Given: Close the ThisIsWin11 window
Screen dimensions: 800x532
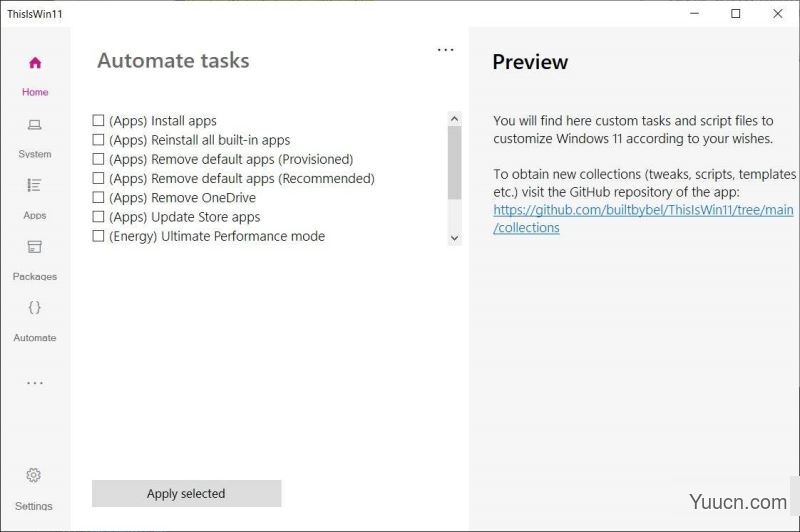Looking at the screenshot, I should pyautogui.click(x=778, y=13).
